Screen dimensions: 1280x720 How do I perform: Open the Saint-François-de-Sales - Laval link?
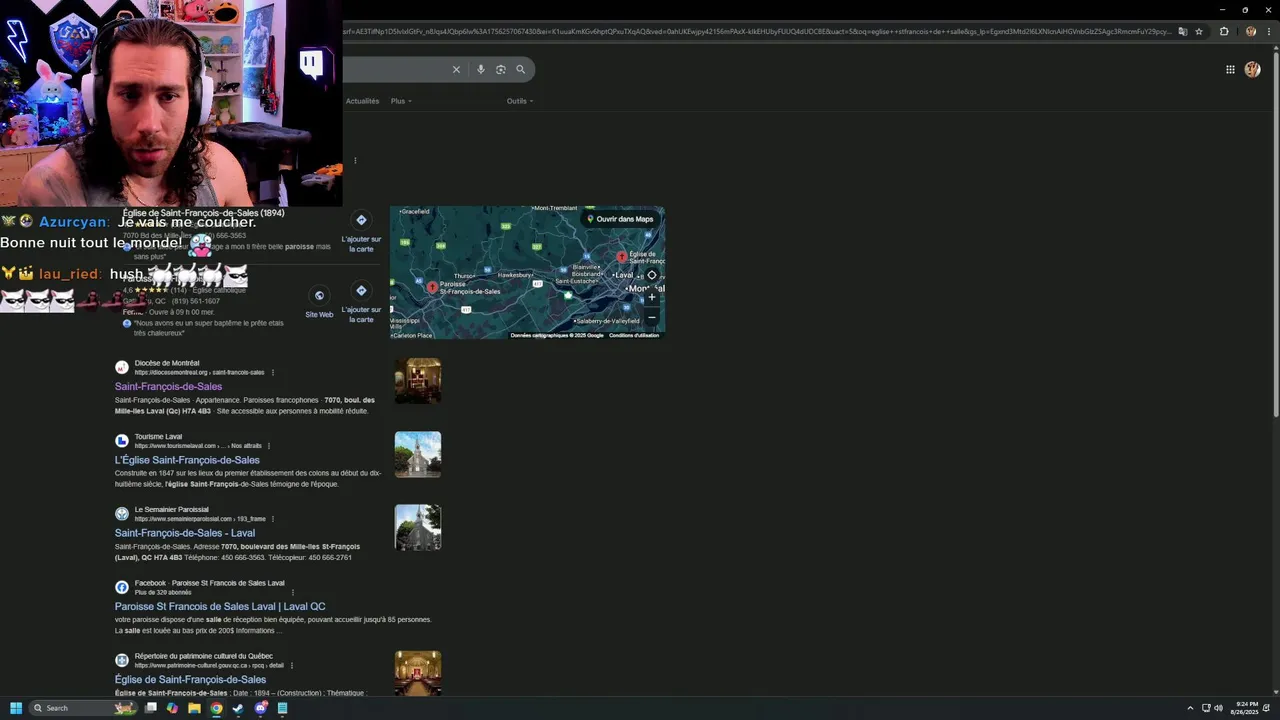pos(185,533)
